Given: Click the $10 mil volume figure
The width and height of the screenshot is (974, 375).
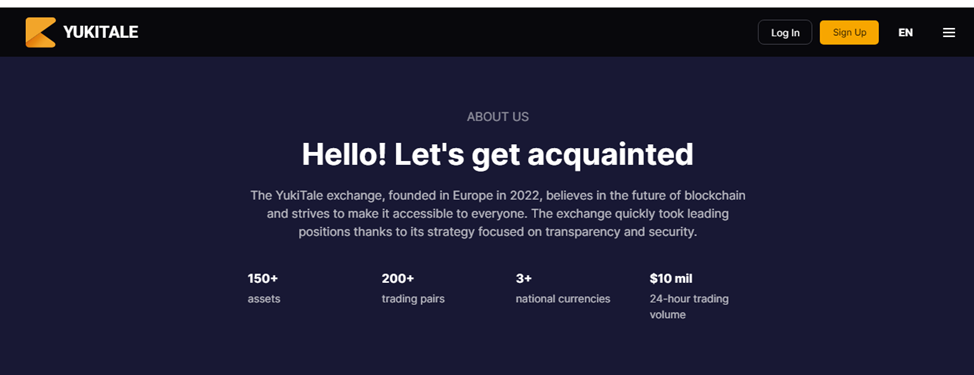Looking at the screenshot, I should 671,278.
